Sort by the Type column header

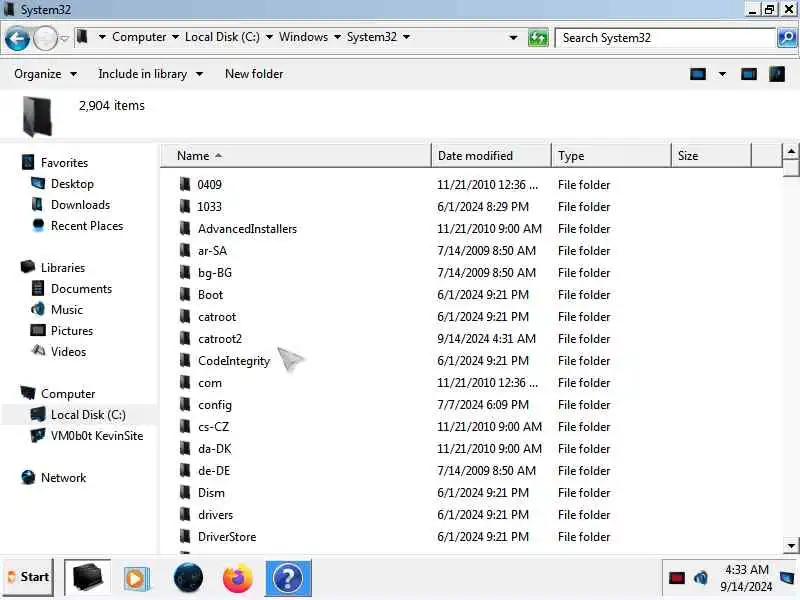(611, 156)
